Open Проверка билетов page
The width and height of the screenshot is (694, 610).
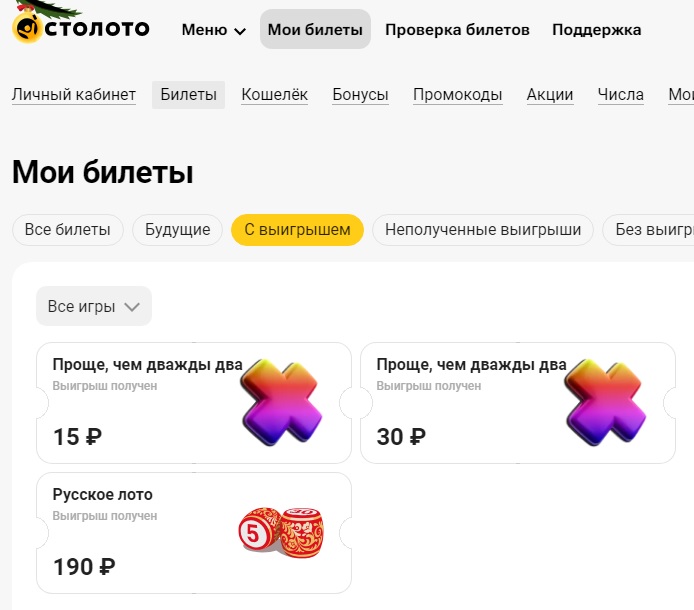tap(457, 30)
